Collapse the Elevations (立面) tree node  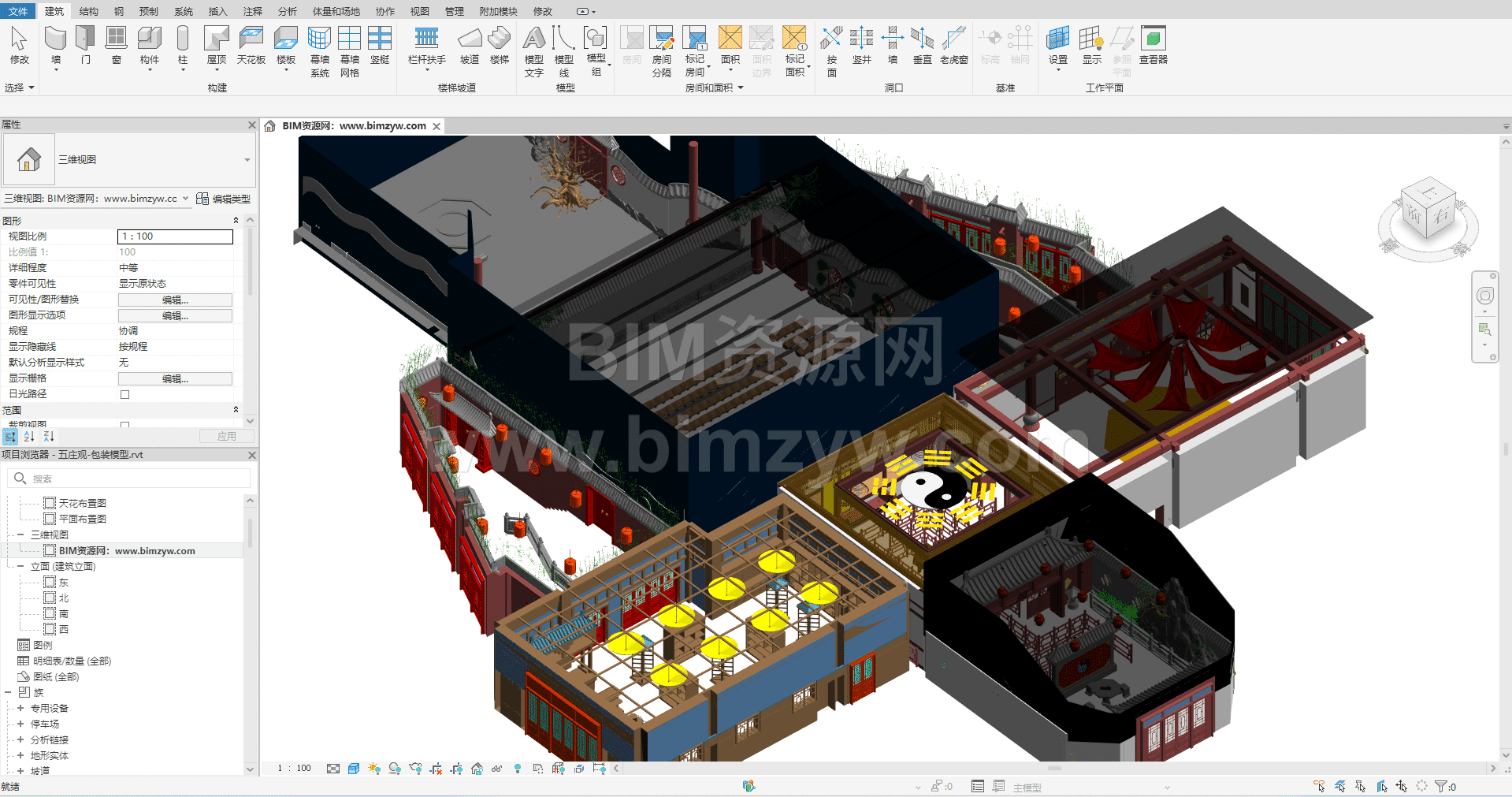tap(20, 566)
